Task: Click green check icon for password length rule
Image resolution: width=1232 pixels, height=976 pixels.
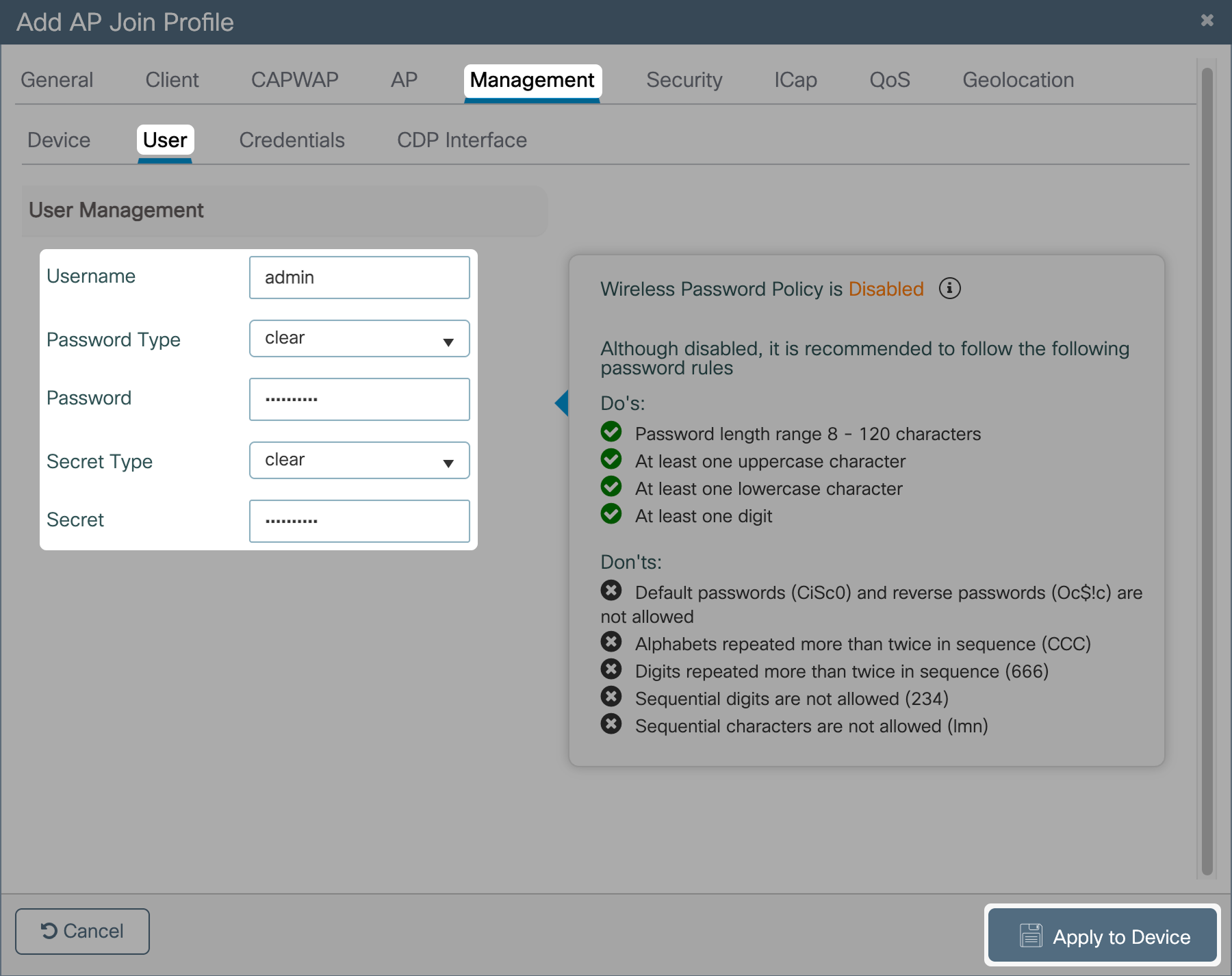Action: pyautogui.click(x=611, y=432)
